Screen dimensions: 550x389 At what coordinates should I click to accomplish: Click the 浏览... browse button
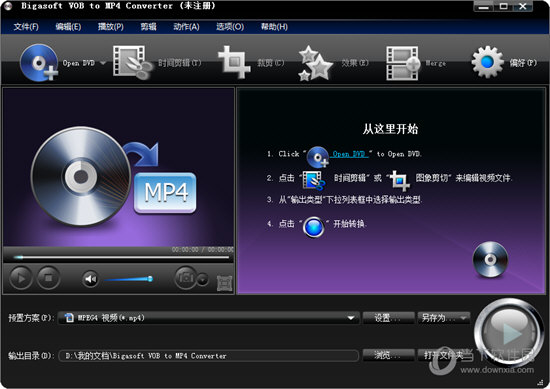tap(388, 355)
